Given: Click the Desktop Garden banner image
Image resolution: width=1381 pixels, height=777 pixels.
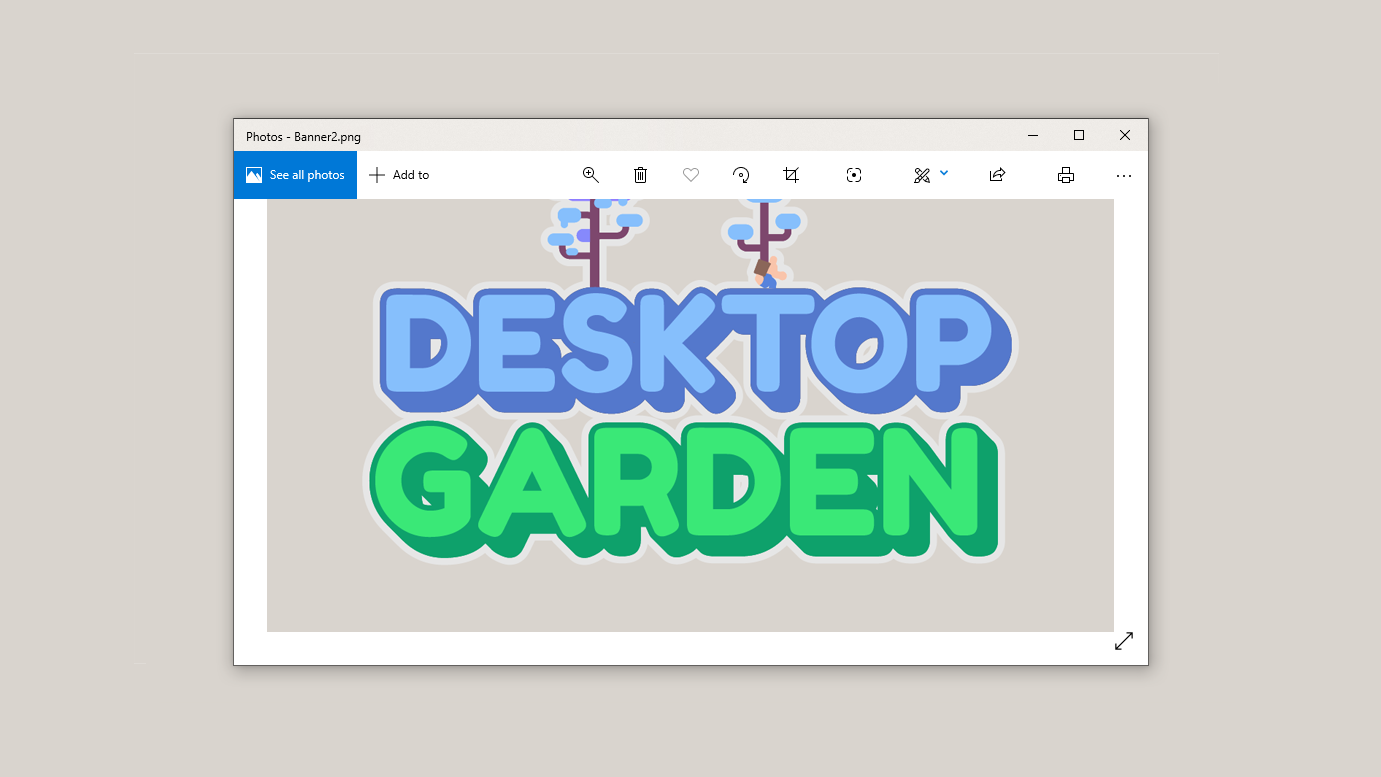Looking at the screenshot, I should [690, 415].
